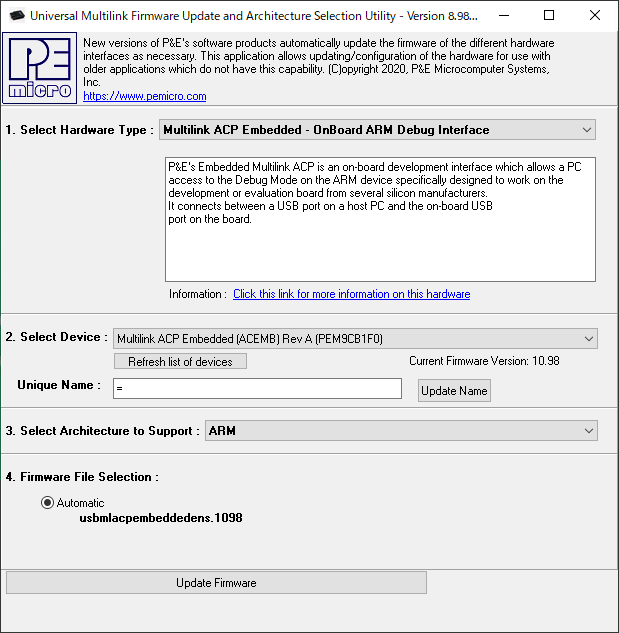Click the Update Name button
Viewport: 619px width, 633px height.
454,390
